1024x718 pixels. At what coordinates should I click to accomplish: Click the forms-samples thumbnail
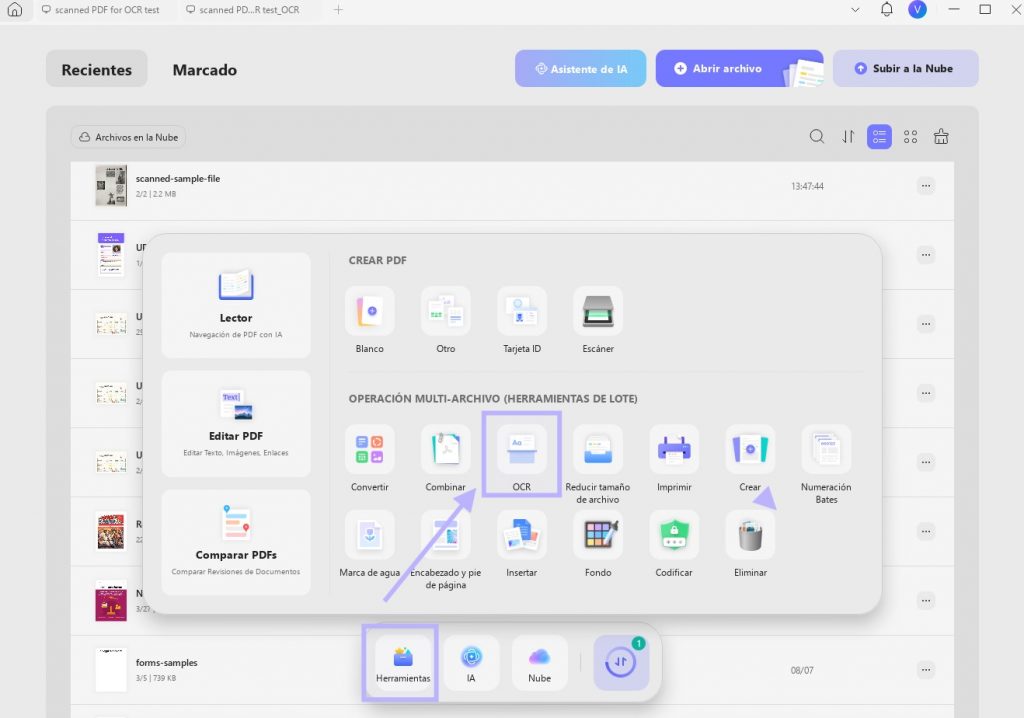pyautogui.click(x=111, y=670)
